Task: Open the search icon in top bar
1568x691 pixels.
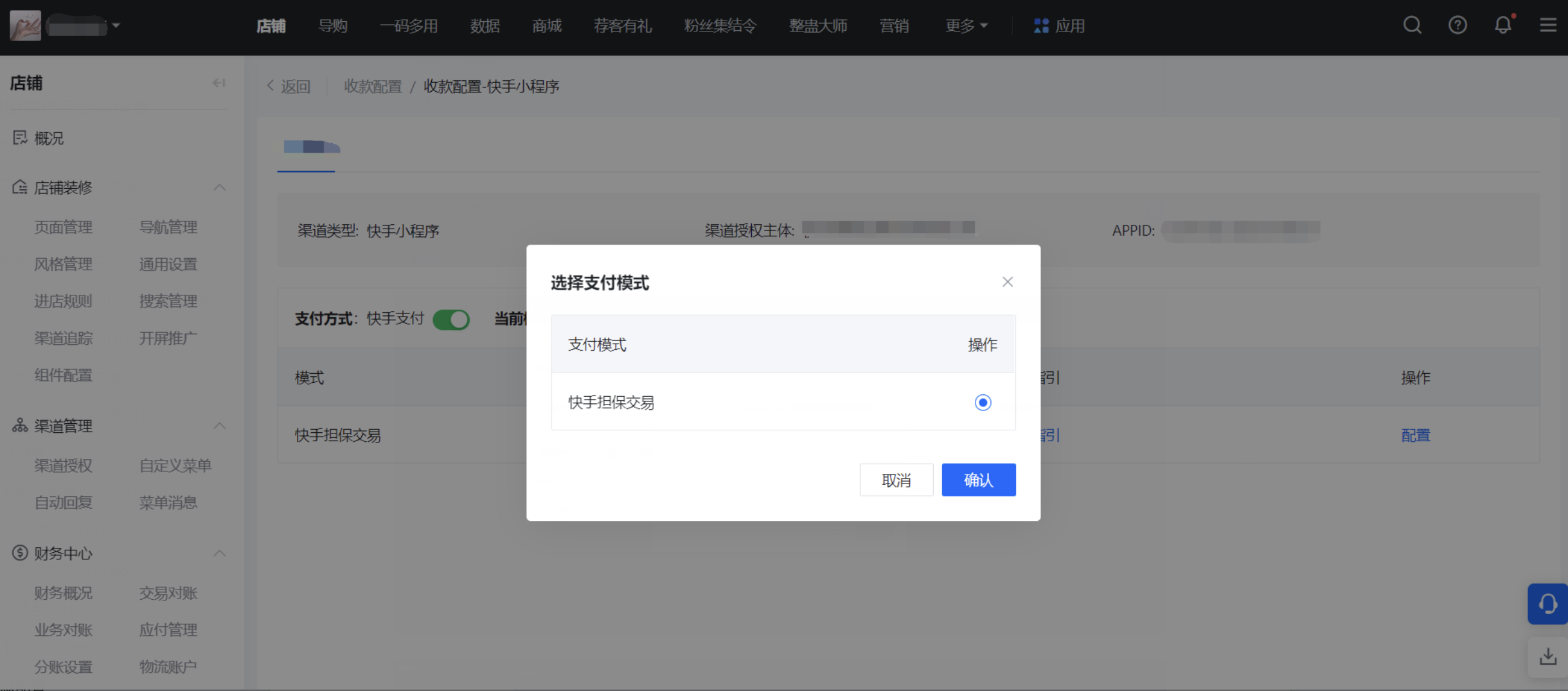Action: coord(1412,26)
